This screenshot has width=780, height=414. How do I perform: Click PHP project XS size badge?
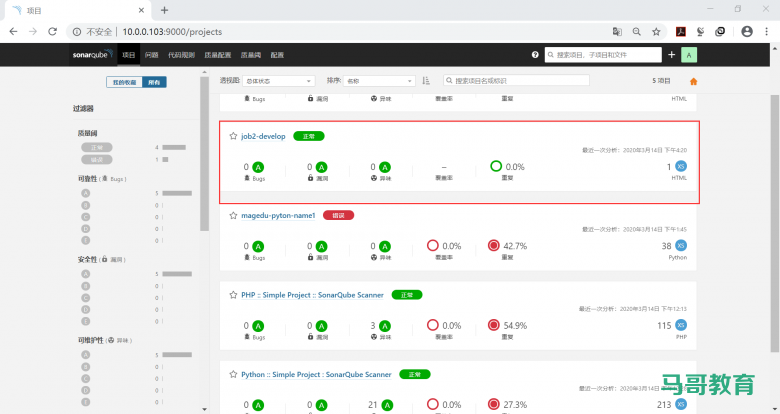681,325
